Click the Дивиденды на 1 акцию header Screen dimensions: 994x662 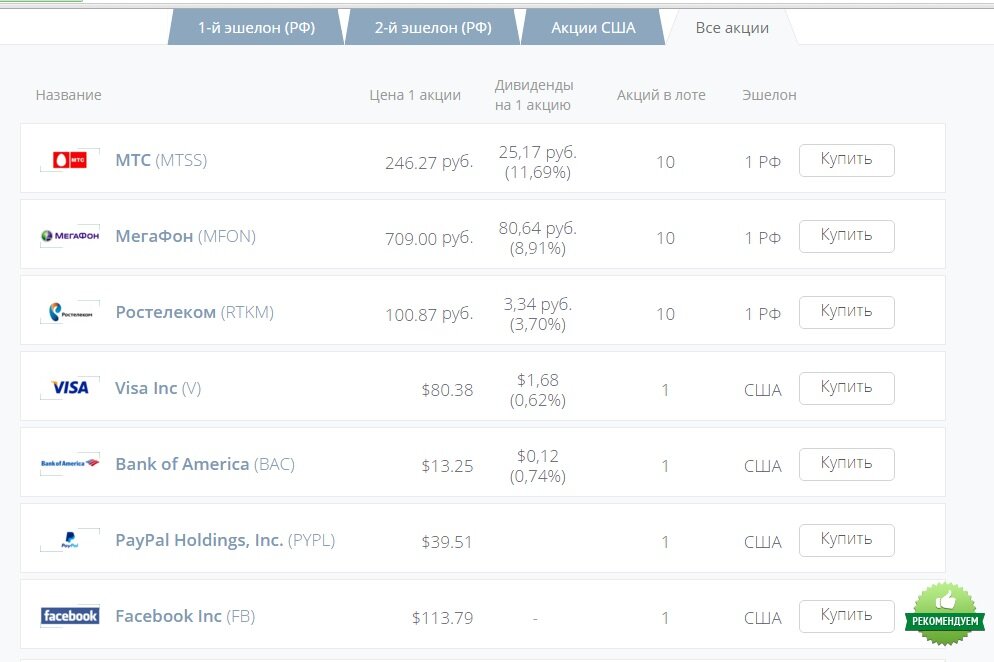tap(534, 94)
